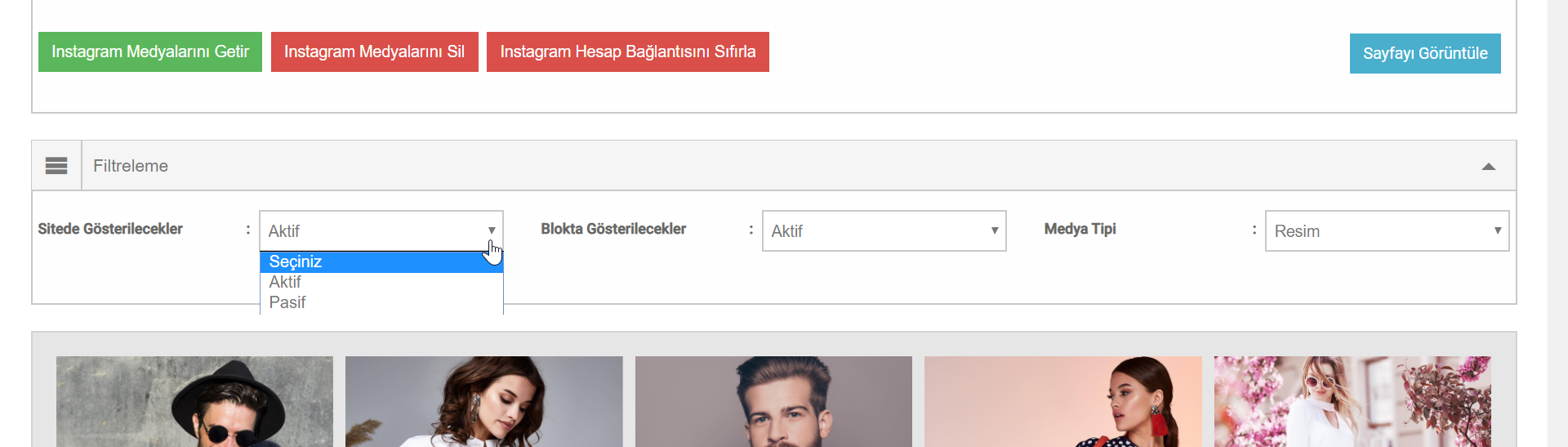Click the Sitede Gösterilecekler label
Viewport: 1568px width, 447px height.
110,229
